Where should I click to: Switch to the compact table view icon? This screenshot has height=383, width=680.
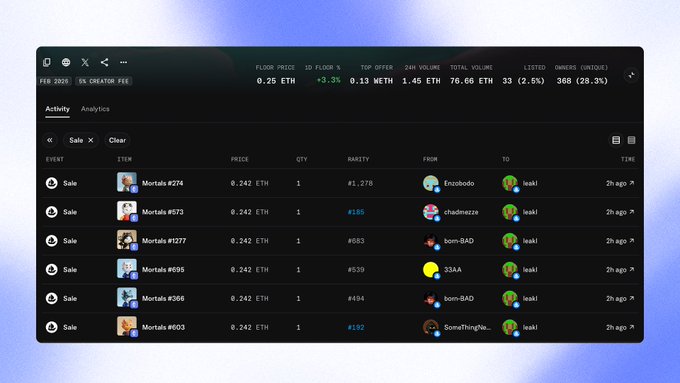[x=631, y=140]
